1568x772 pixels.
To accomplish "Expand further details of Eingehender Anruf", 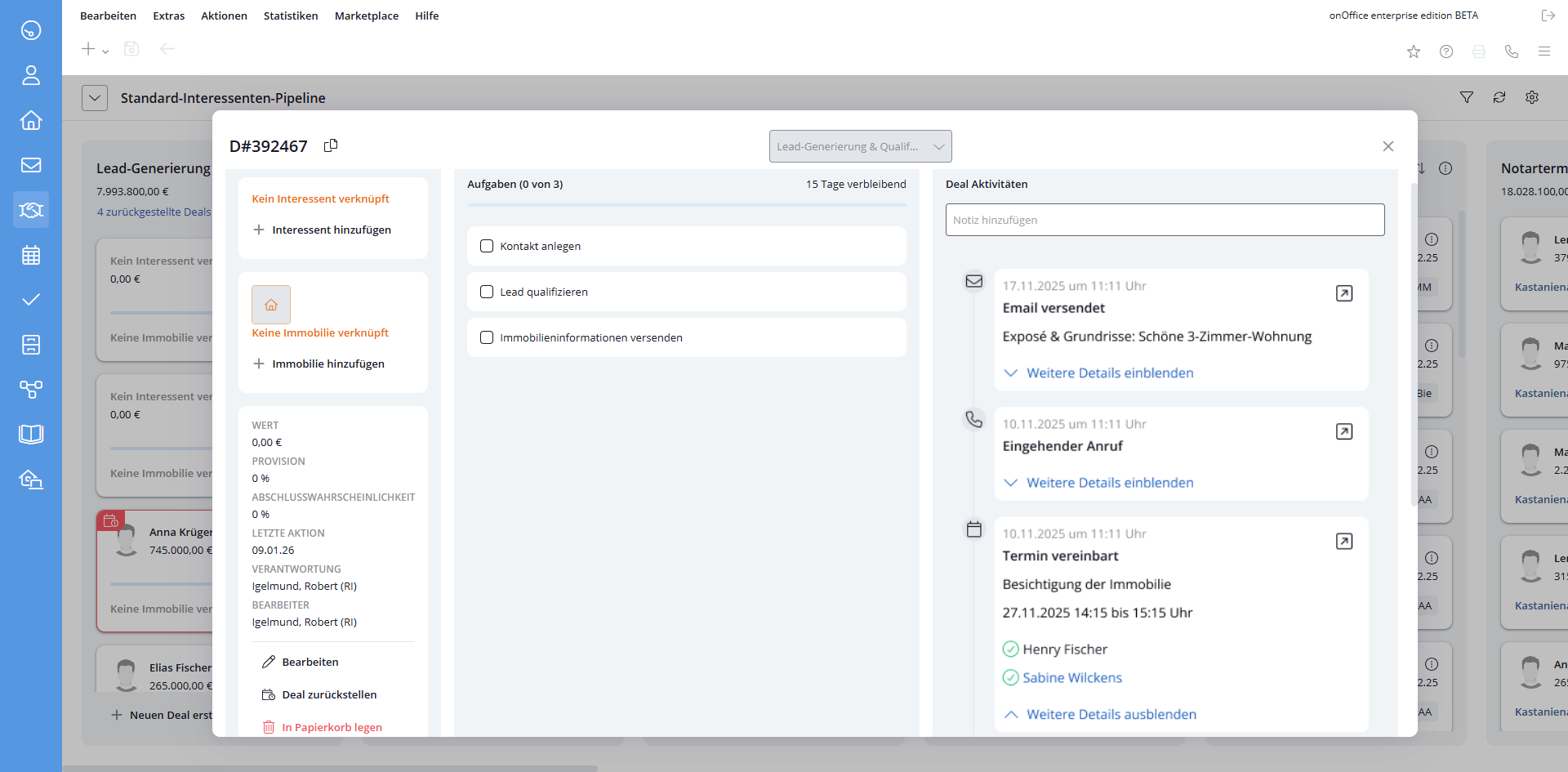I will click(x=1109, y=483).
